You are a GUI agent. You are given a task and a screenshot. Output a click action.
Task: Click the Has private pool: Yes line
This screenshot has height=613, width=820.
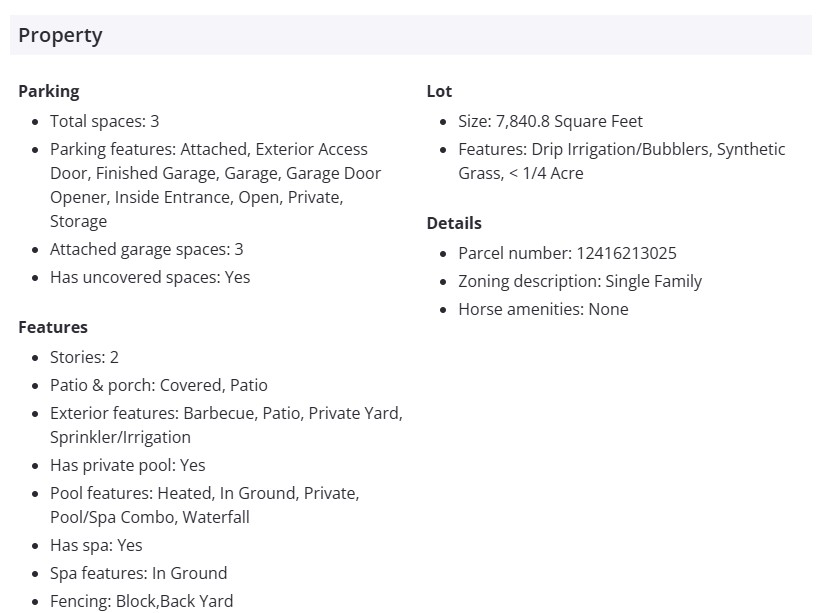tap(127, 465)
